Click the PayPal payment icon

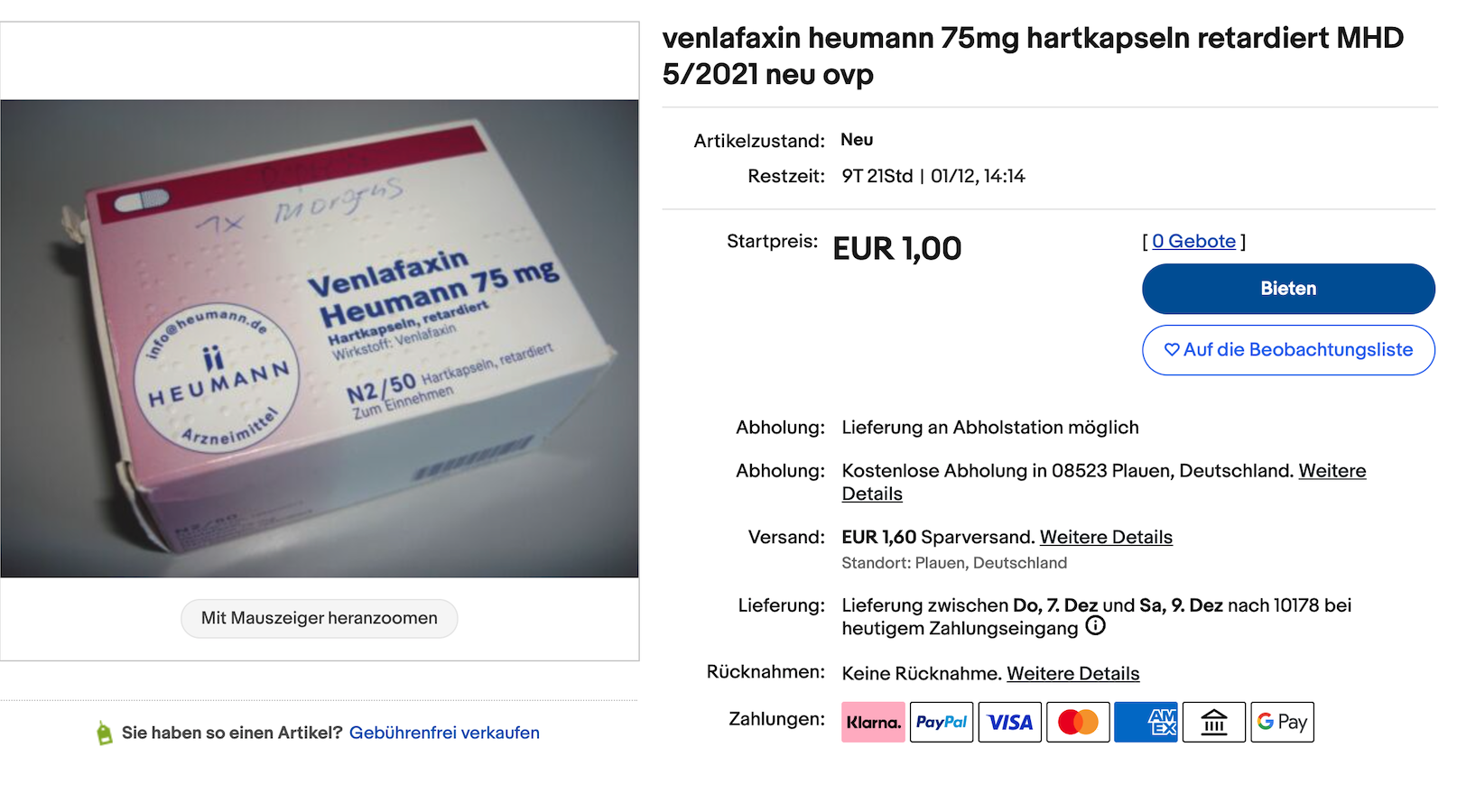[x=942, y=722]
